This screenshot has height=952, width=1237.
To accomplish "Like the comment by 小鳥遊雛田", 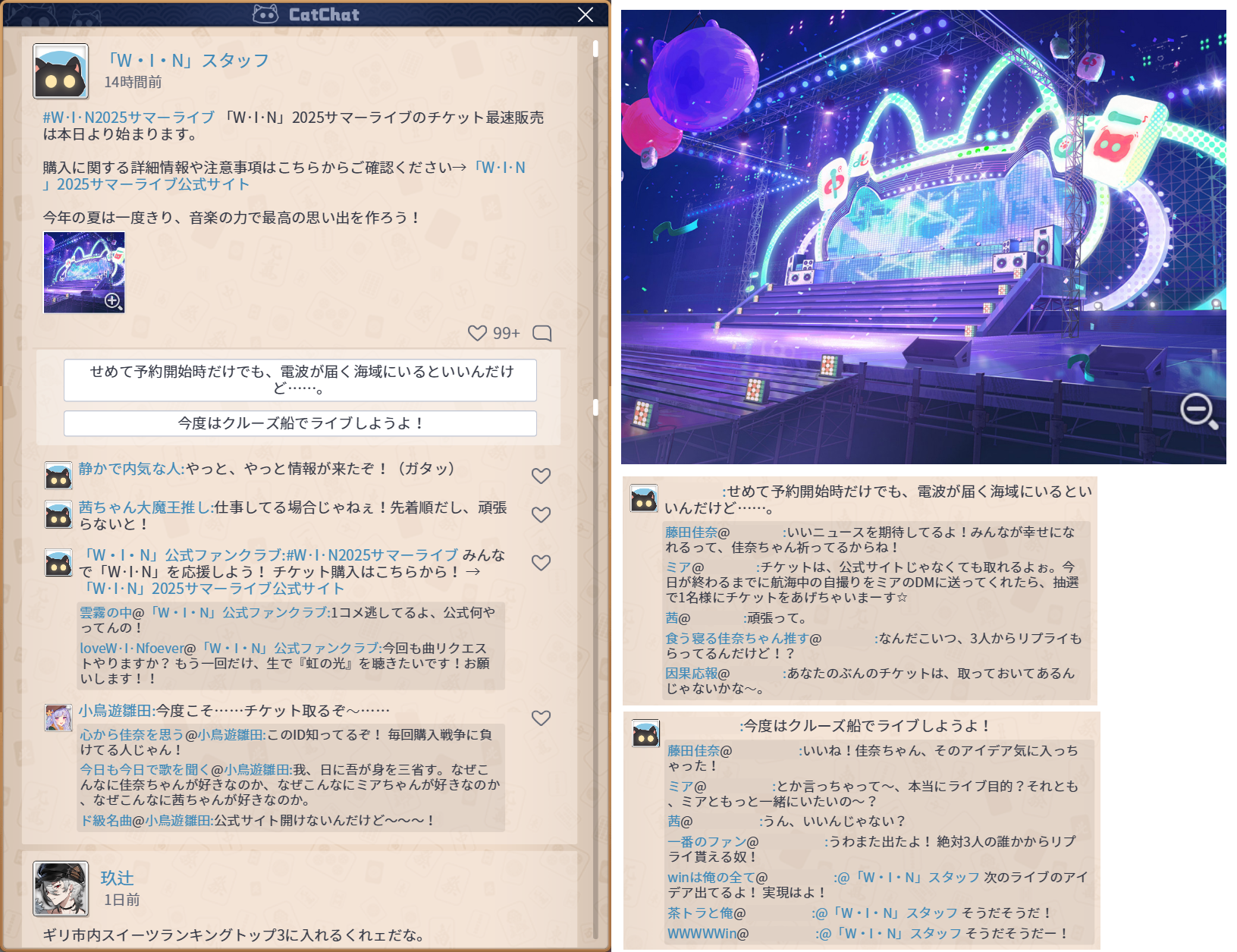I will pyautogui.click(x=541, y=718).
